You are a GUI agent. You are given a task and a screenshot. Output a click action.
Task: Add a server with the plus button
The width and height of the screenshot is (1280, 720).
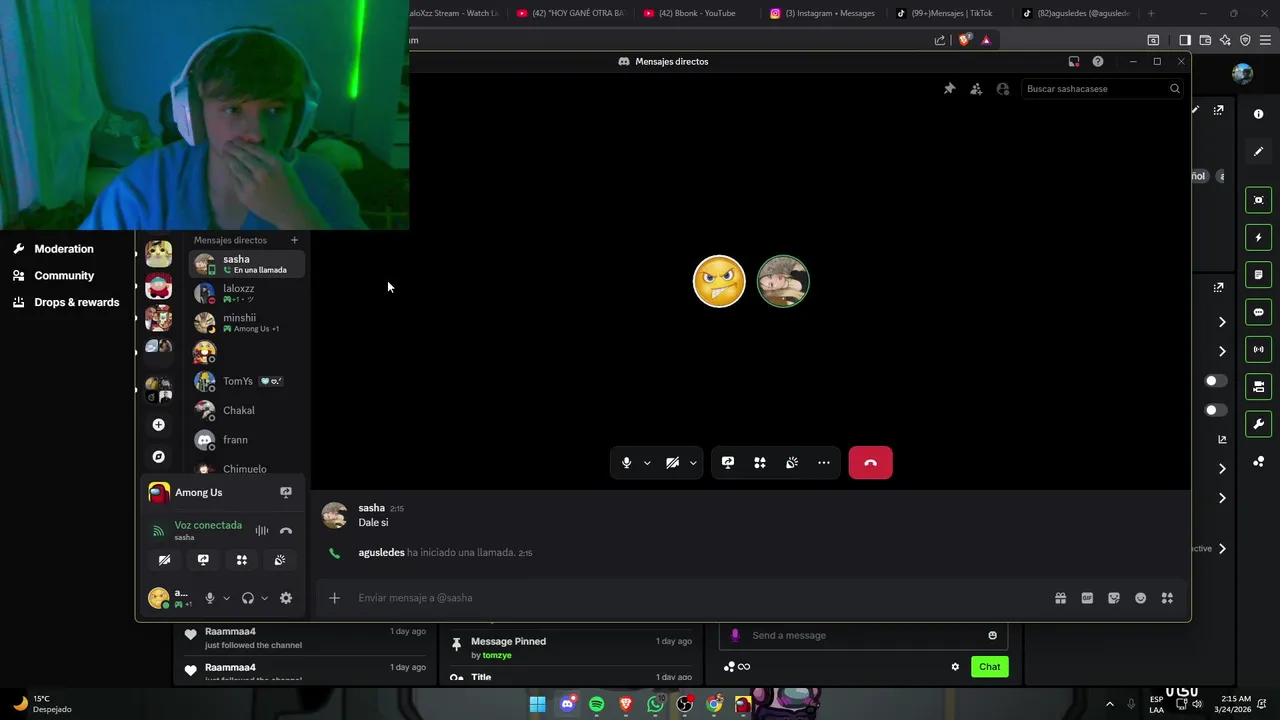tap(158, 425)
